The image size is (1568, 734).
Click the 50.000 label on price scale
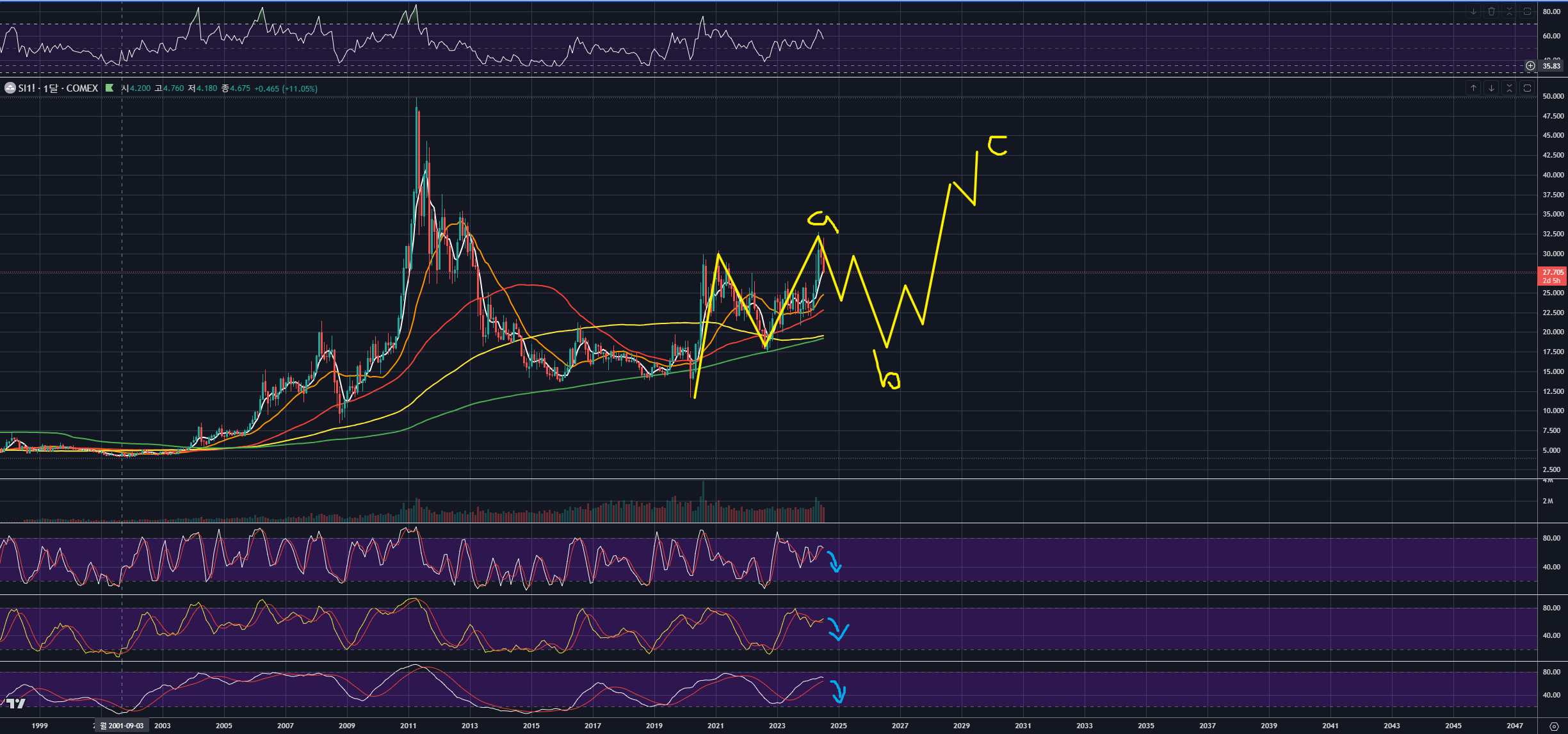click(x=1553, y=96)
